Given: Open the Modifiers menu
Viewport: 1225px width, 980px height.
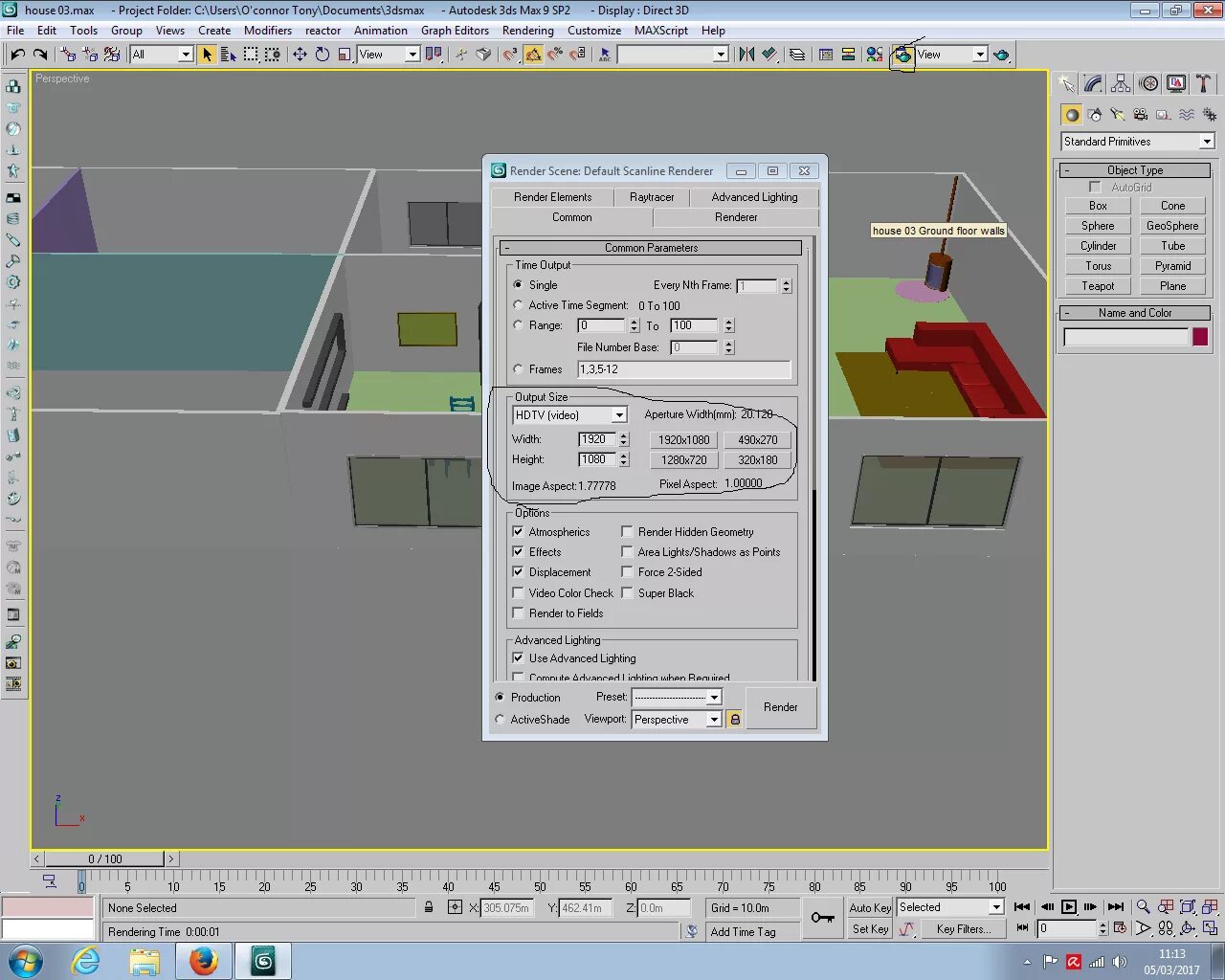Looking at the screenshot, I should click(268, 31).
